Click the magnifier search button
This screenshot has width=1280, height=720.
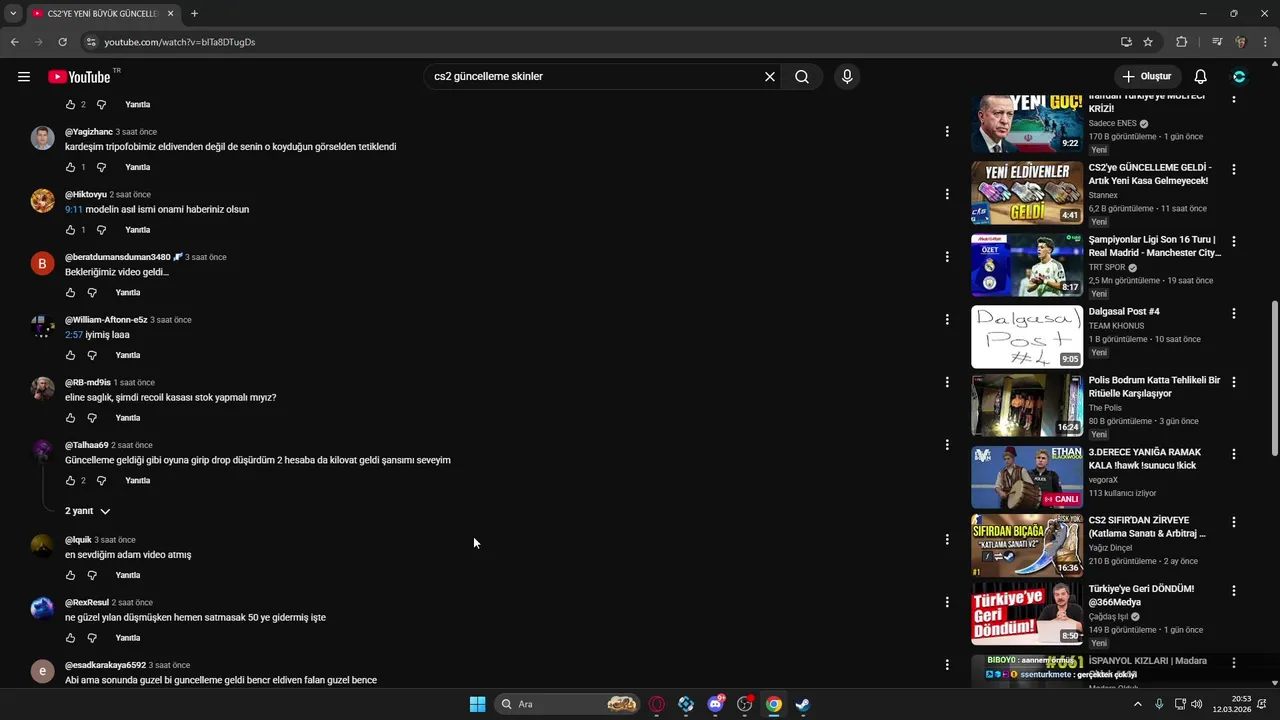[802, 77]
